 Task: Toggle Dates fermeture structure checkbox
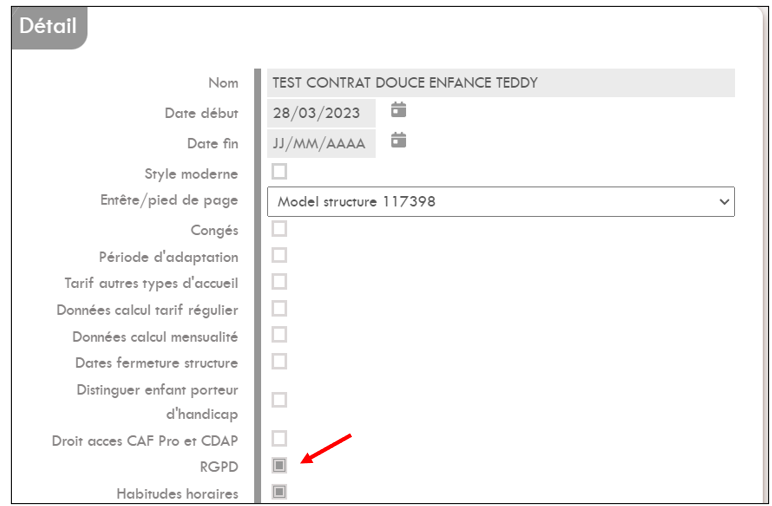279,361
